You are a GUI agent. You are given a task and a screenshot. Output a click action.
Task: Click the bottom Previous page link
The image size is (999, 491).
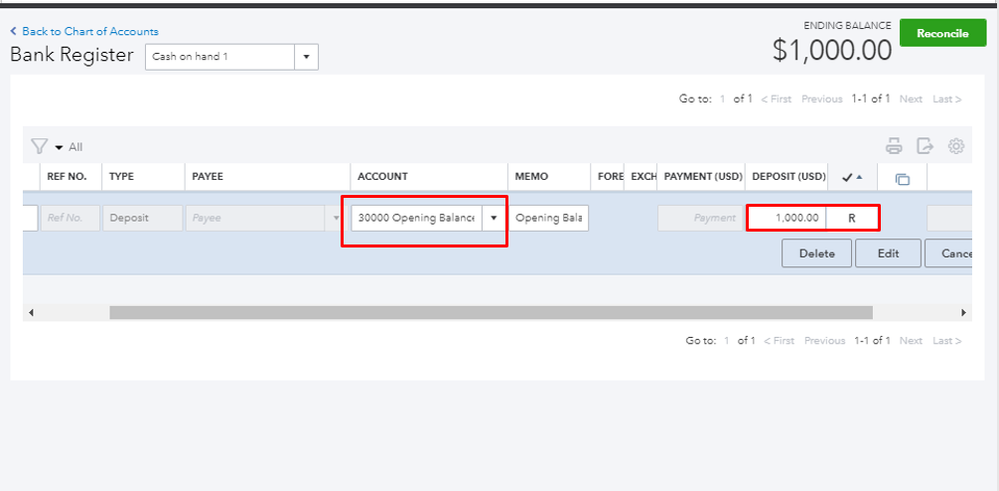click(x=824, y=341)
